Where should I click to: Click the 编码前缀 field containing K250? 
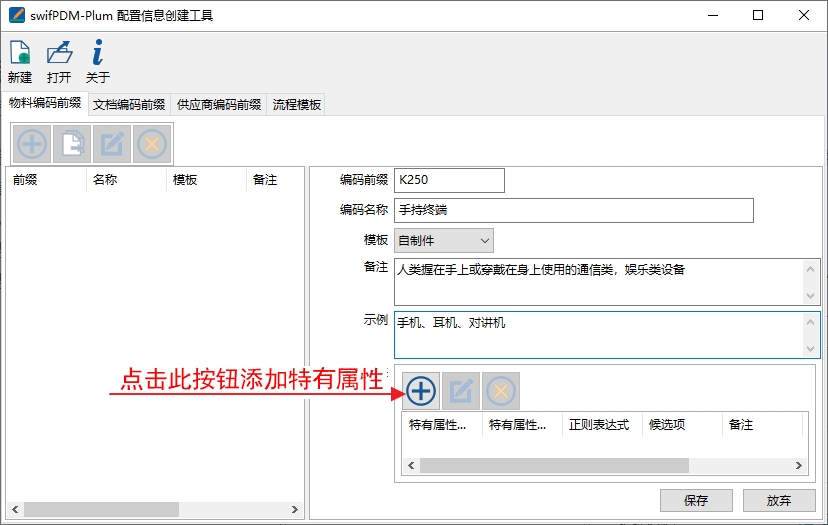[x=449, y=180]
